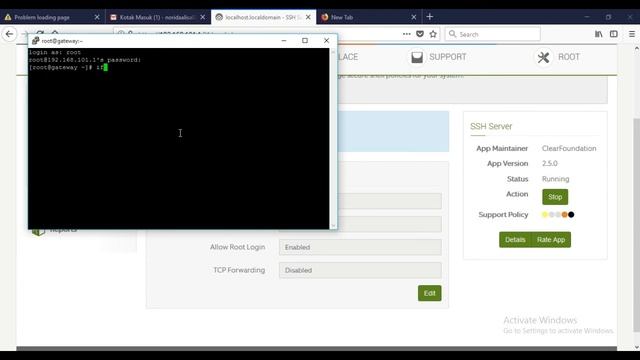Viewport: 640px width, 360px height.
Task: Click the Allow Root Login Enabled field
Action: click(x=360, y=247)
